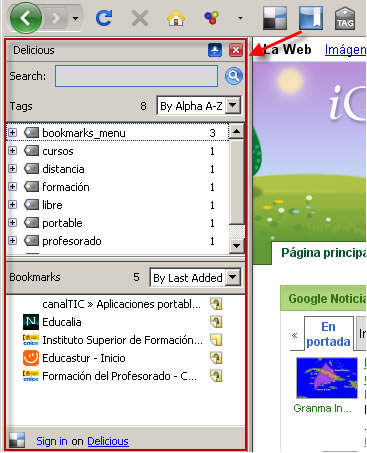This screenshot has width=367, height=453.
Task: Select the formación tag
Action: click(66, 187)
